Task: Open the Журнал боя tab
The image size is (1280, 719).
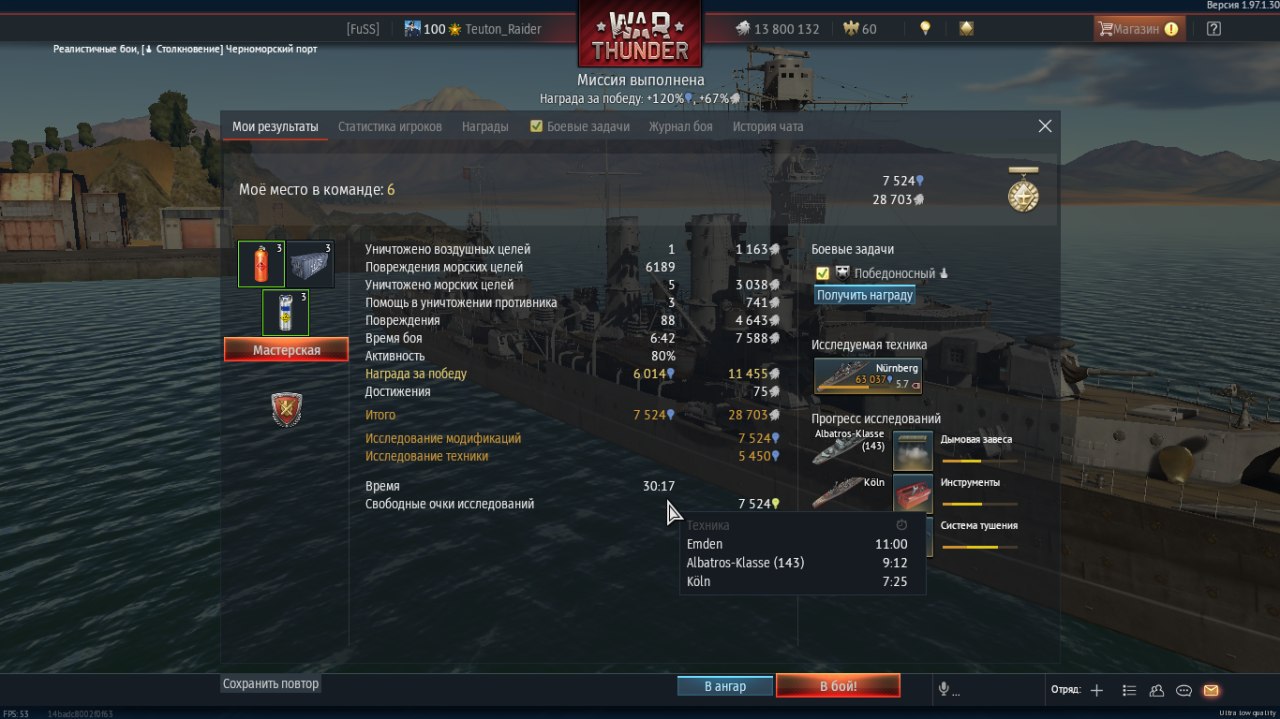Action: pos(680,127)
